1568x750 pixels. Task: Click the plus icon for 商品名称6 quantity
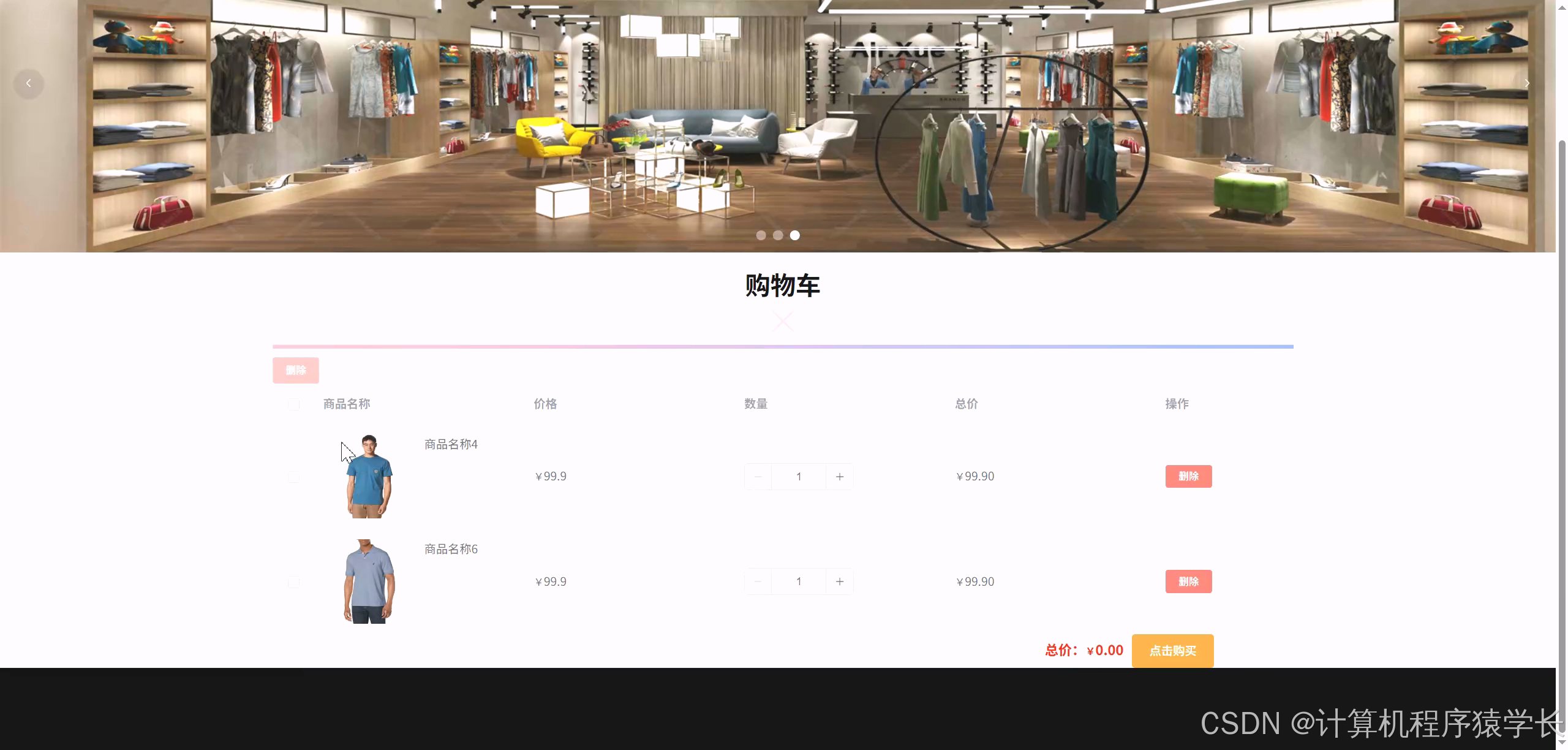point(840,581)
